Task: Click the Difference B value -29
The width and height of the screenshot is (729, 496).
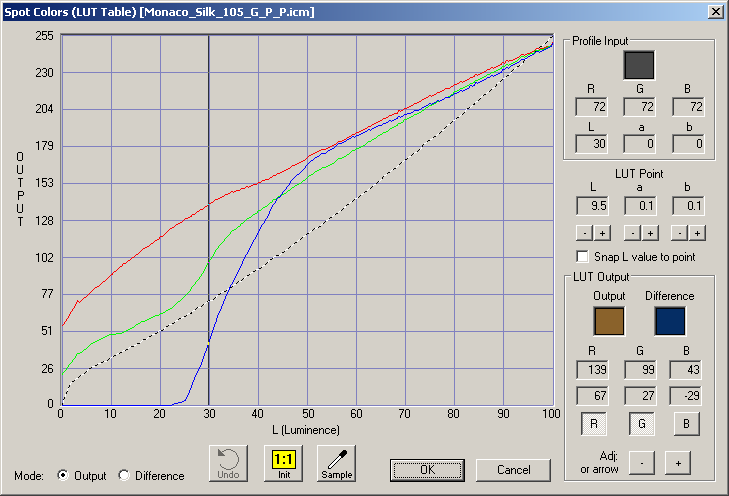Action: point(685,396)
